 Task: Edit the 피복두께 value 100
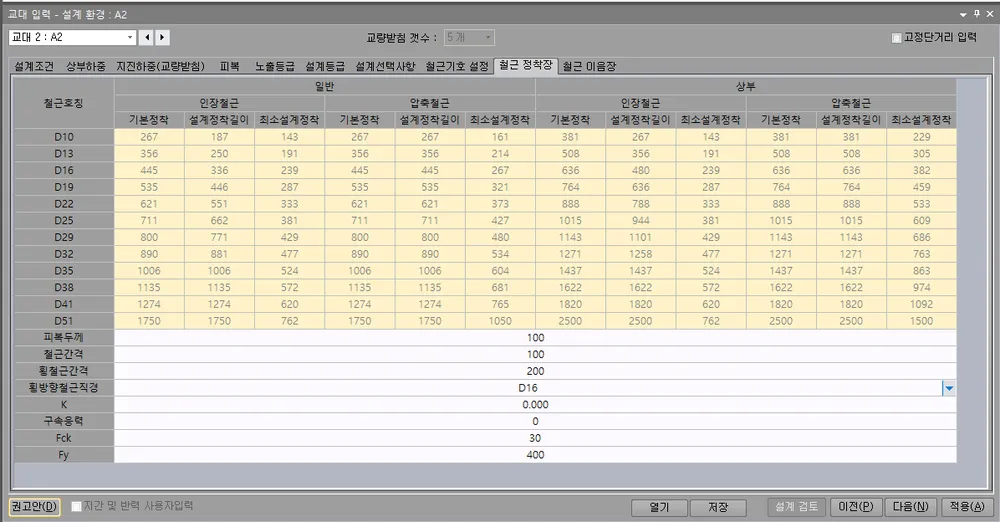pos(535,338)
